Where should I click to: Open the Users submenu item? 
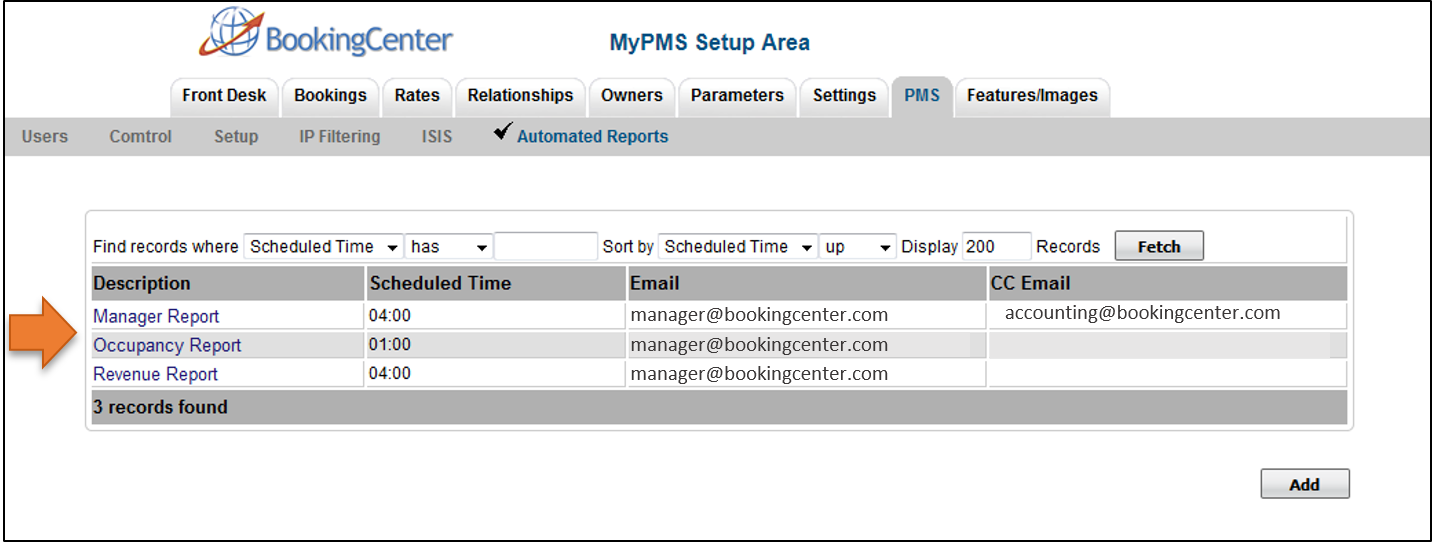(45, 137)
